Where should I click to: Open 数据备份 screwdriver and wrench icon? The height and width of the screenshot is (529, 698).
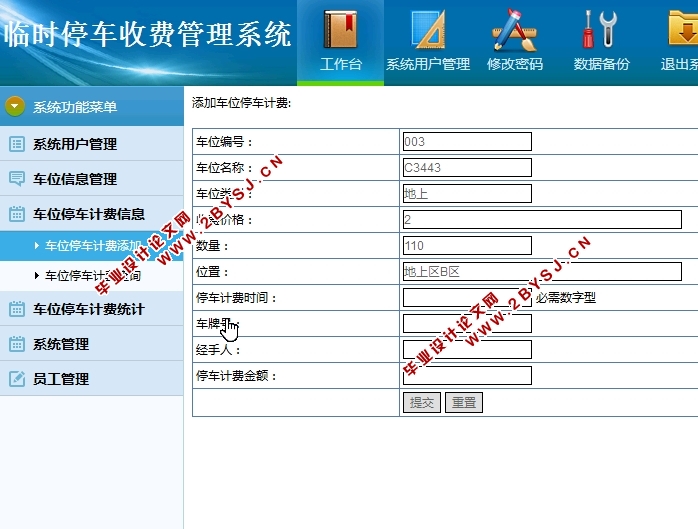(601, 30)
